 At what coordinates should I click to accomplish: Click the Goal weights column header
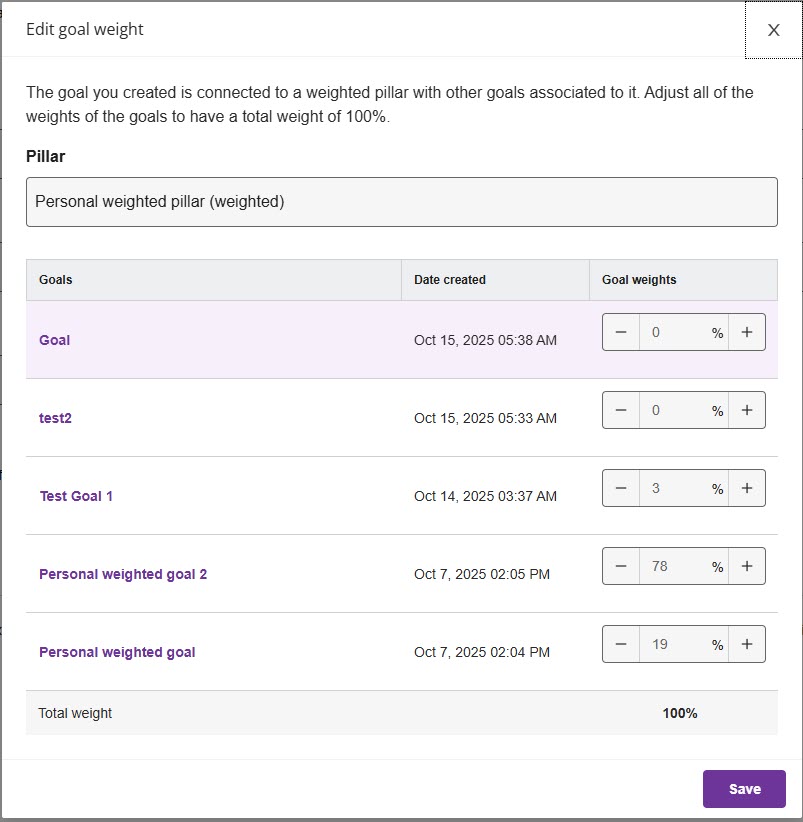tap(639, 280)
